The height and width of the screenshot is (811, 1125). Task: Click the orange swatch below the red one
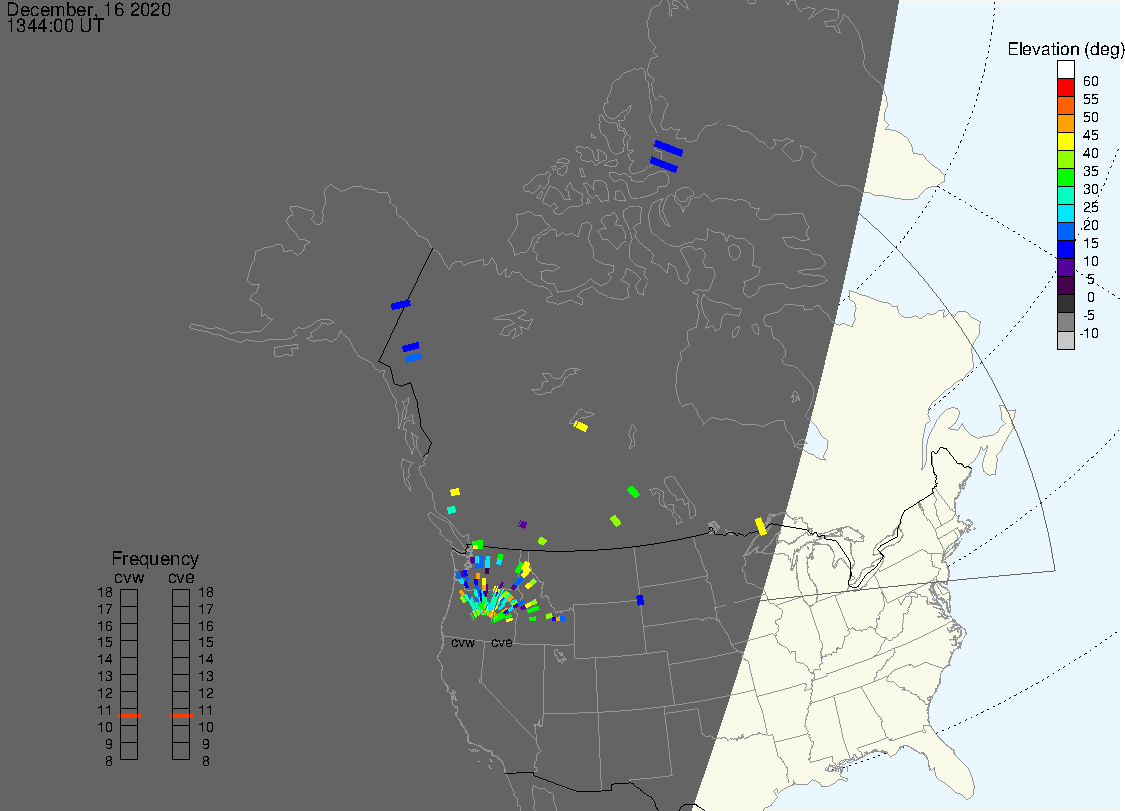point(1065,105)
